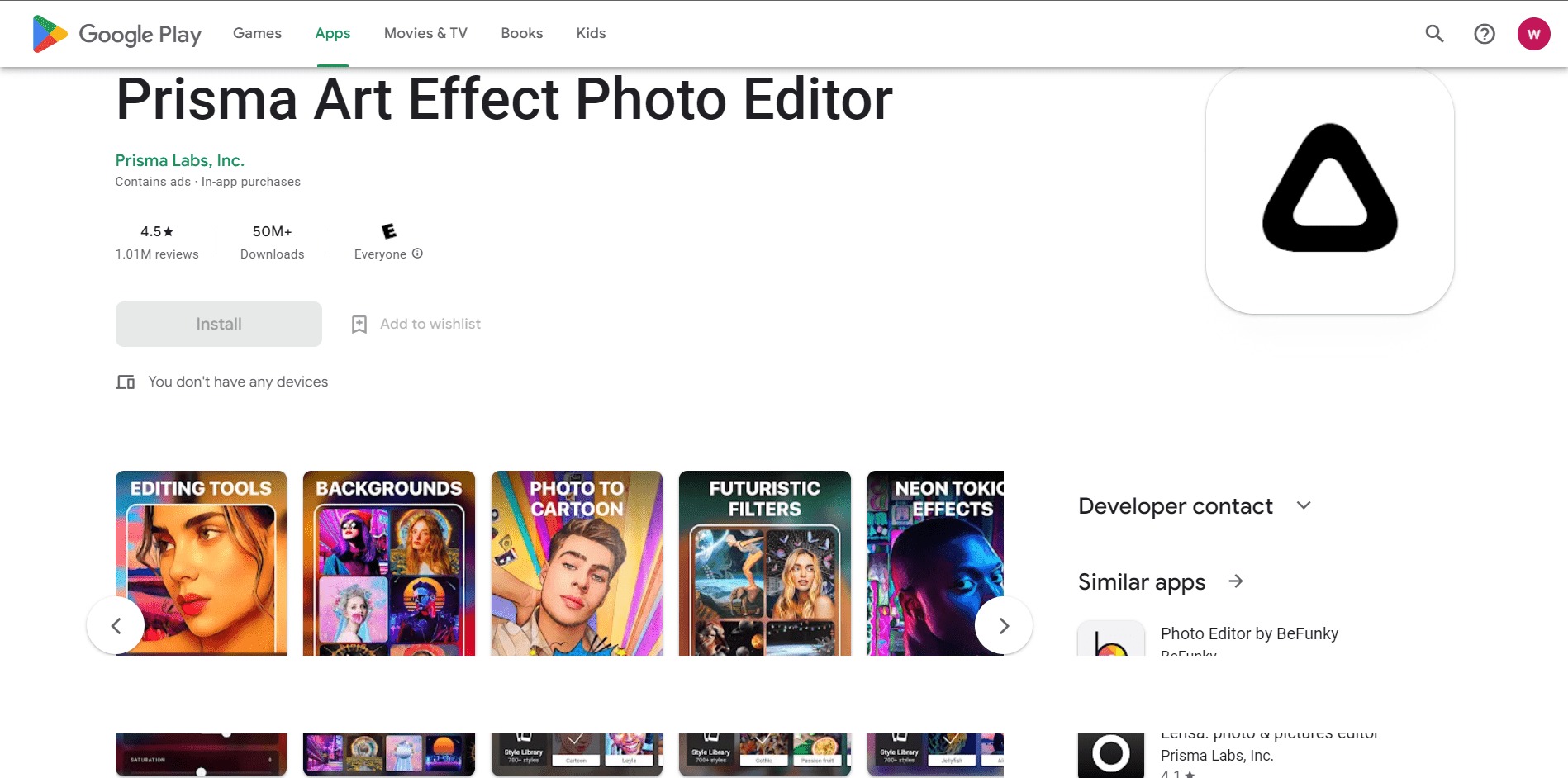
Task: Open the search magnifier icon
Action: [1434, 34]
